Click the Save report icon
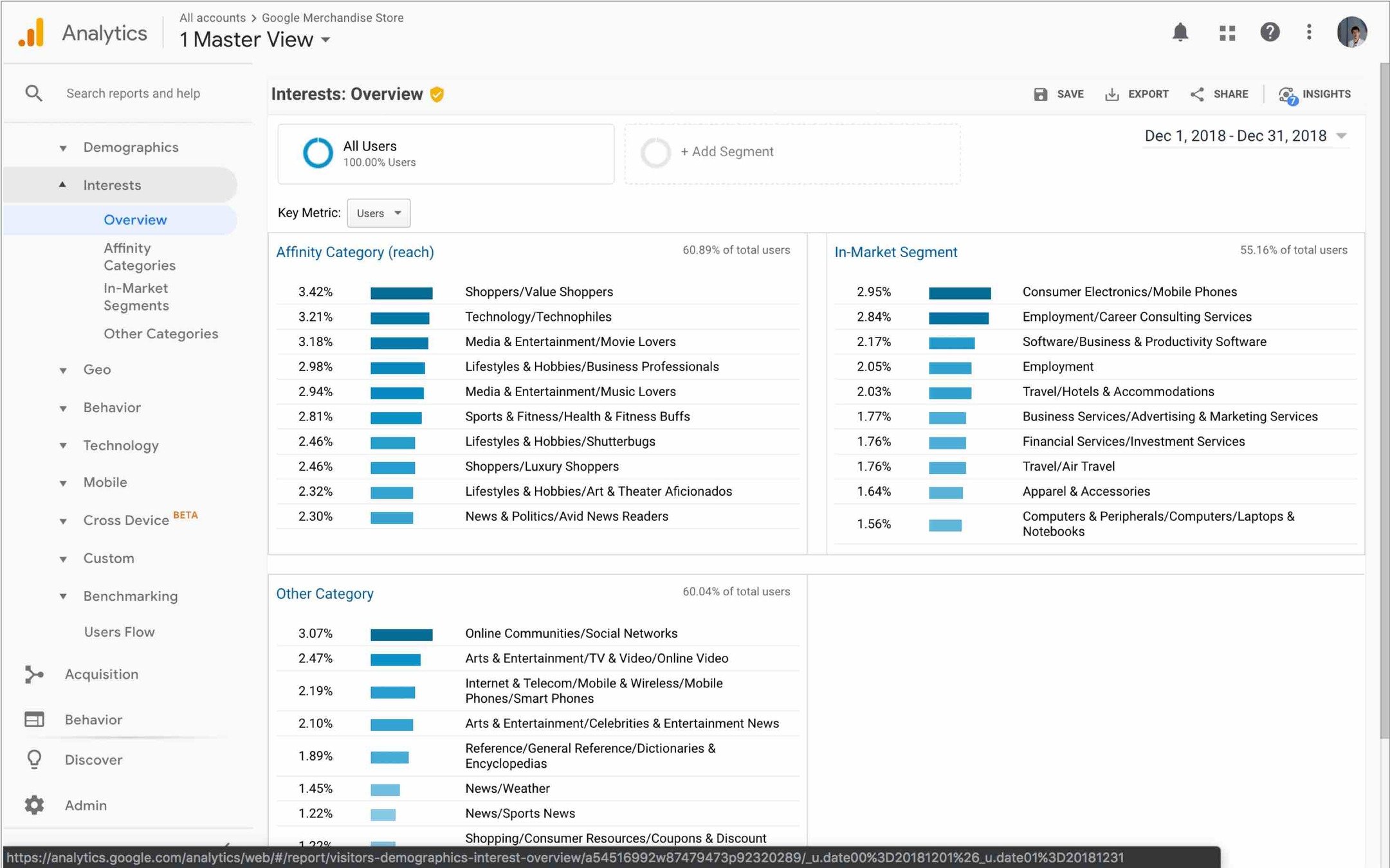1390x868 pixels. (x=1040, y=95)
